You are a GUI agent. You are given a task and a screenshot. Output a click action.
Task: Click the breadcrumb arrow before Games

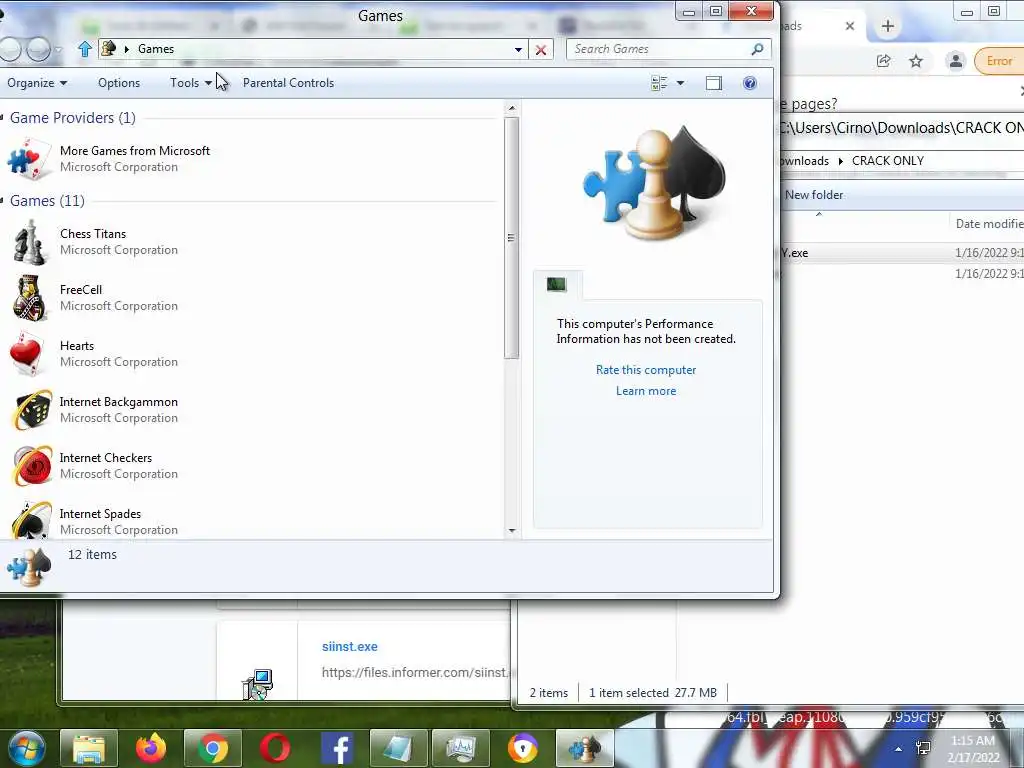click(127, 49)
